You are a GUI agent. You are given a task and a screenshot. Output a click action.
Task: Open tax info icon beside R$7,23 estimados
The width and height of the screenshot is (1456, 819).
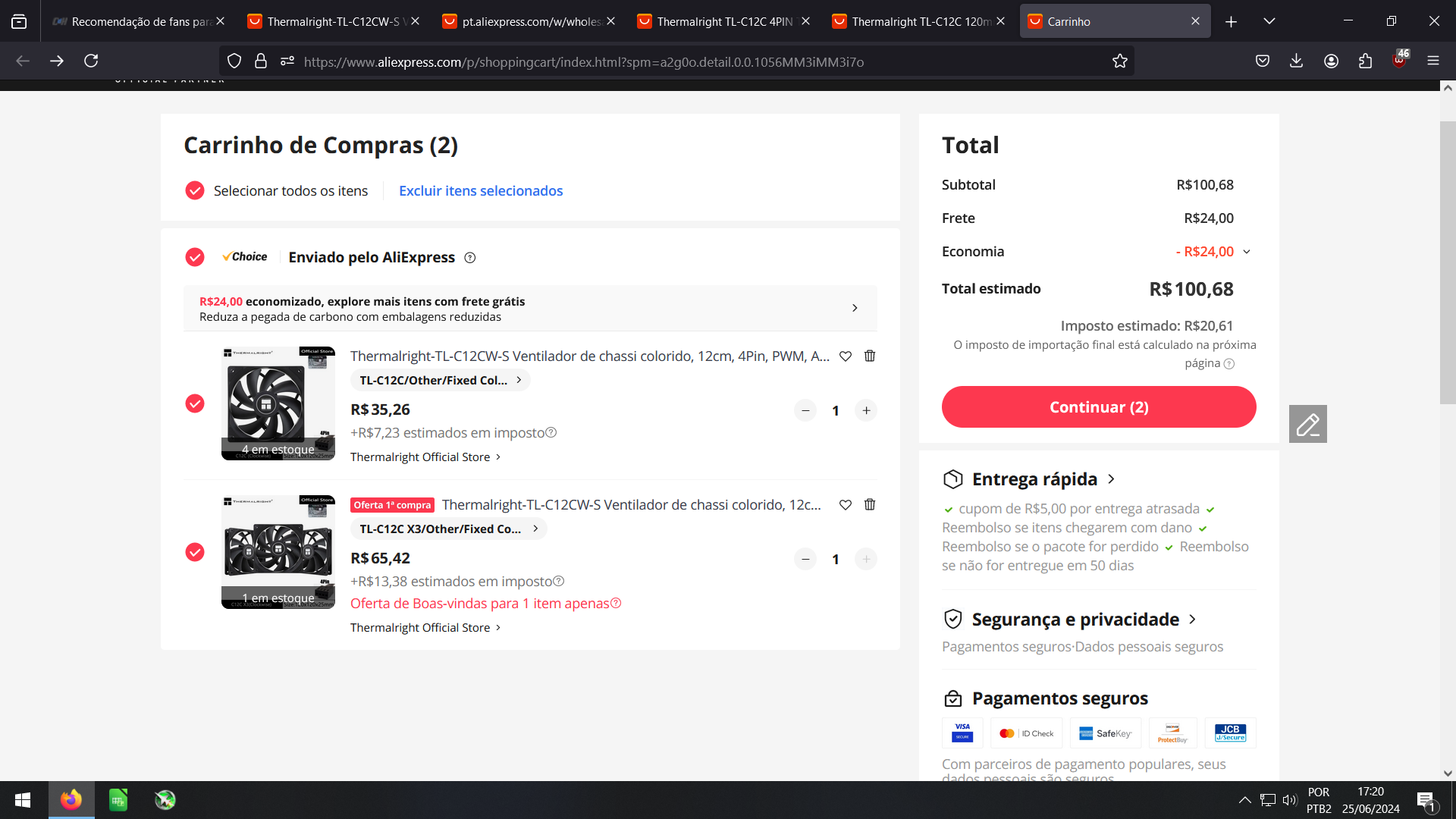point(551,432)
